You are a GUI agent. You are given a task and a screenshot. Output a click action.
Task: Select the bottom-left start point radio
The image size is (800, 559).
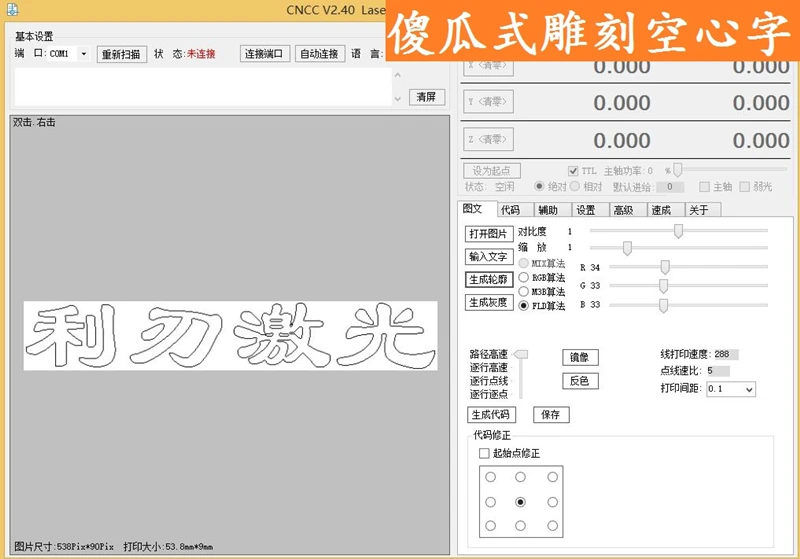[x=490, y=525]
